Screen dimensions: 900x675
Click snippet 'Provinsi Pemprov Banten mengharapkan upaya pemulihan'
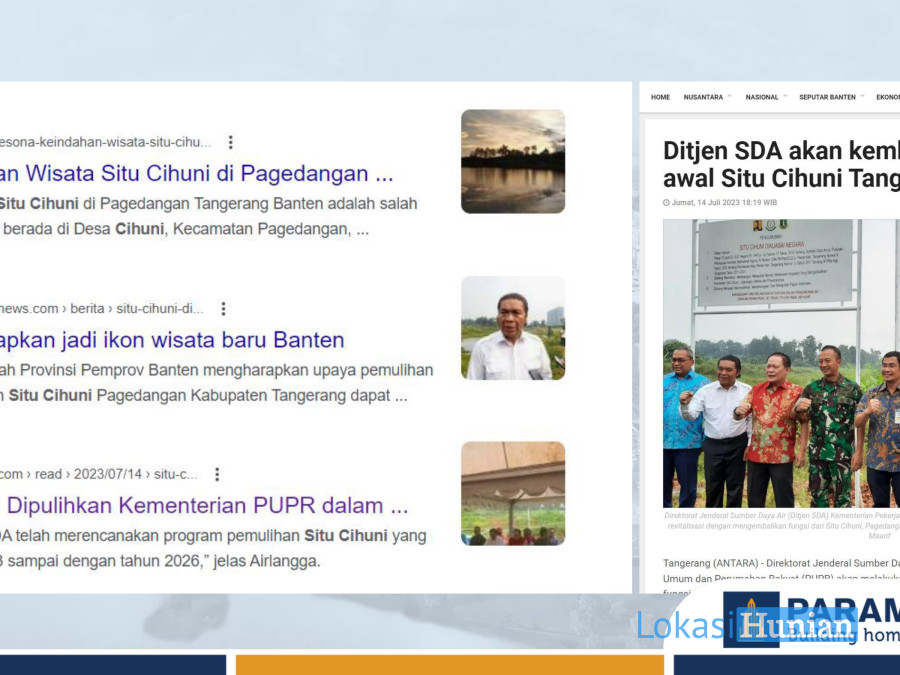coord(216,370)
